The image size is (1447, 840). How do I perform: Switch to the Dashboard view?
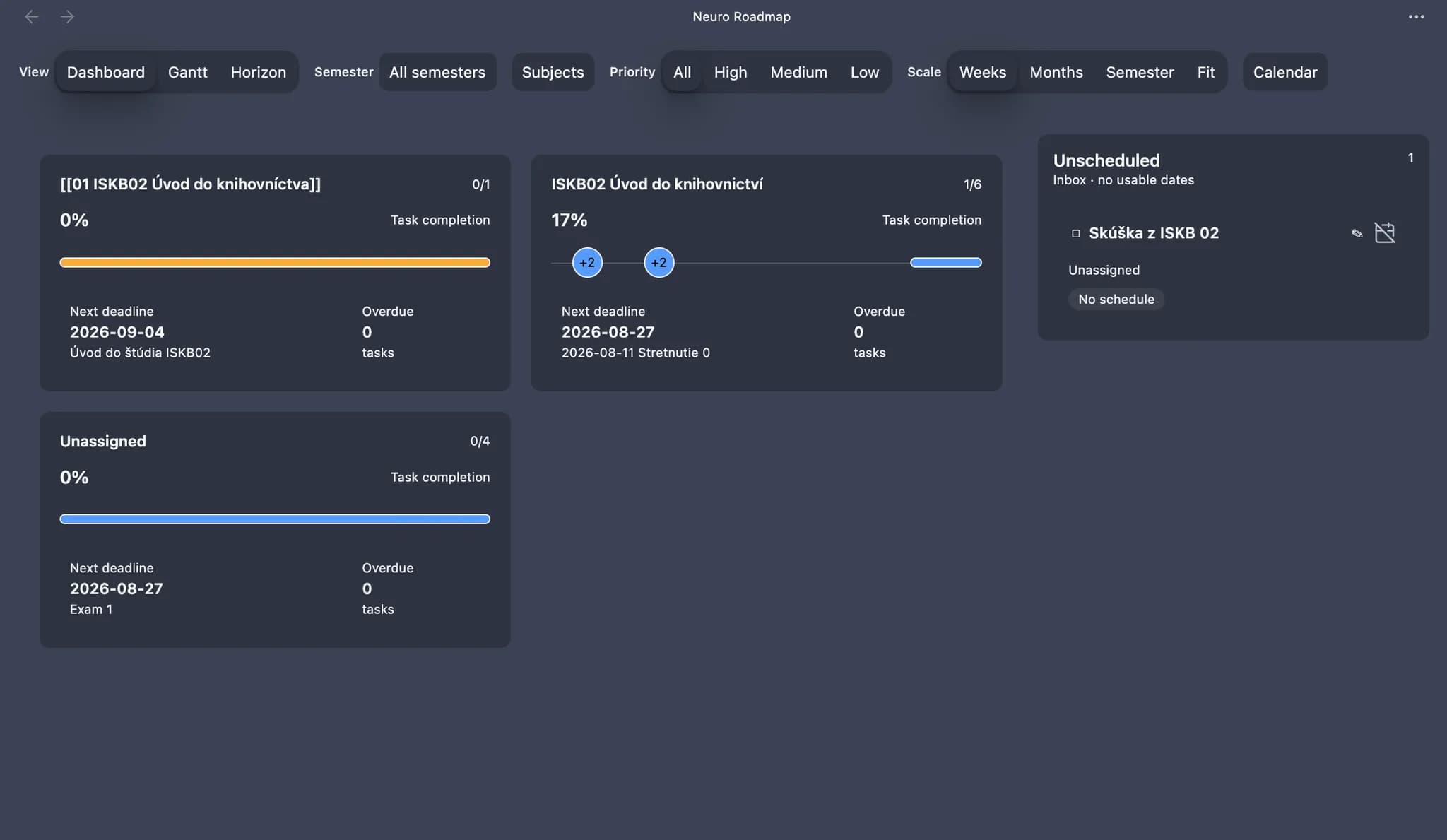coord(105,72)
